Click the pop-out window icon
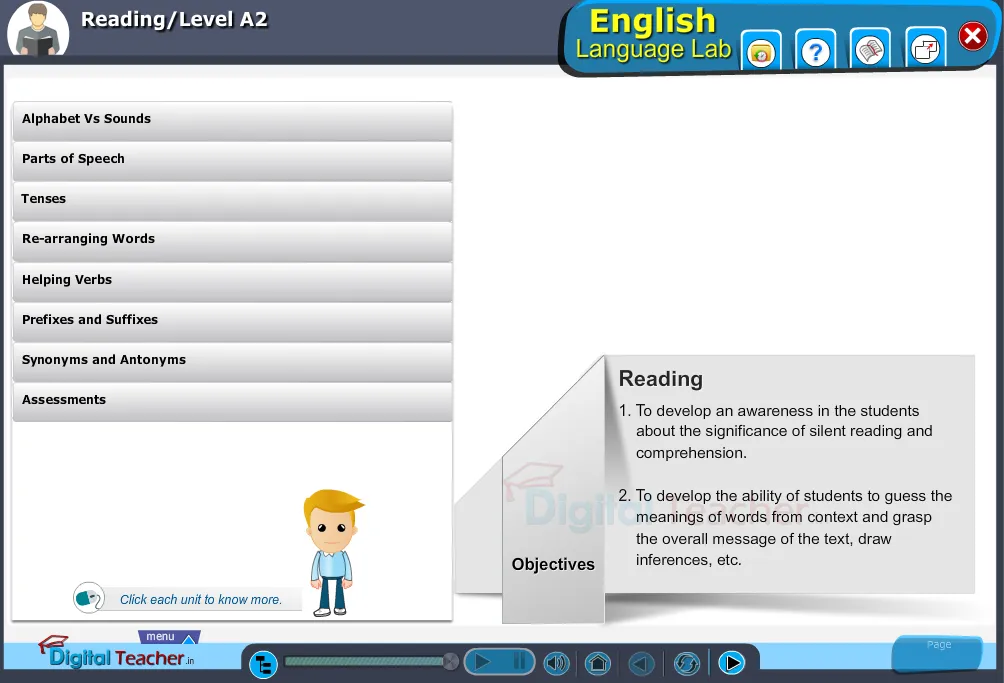The height and width of the screenshot is (683, 1004). [925, 50]
